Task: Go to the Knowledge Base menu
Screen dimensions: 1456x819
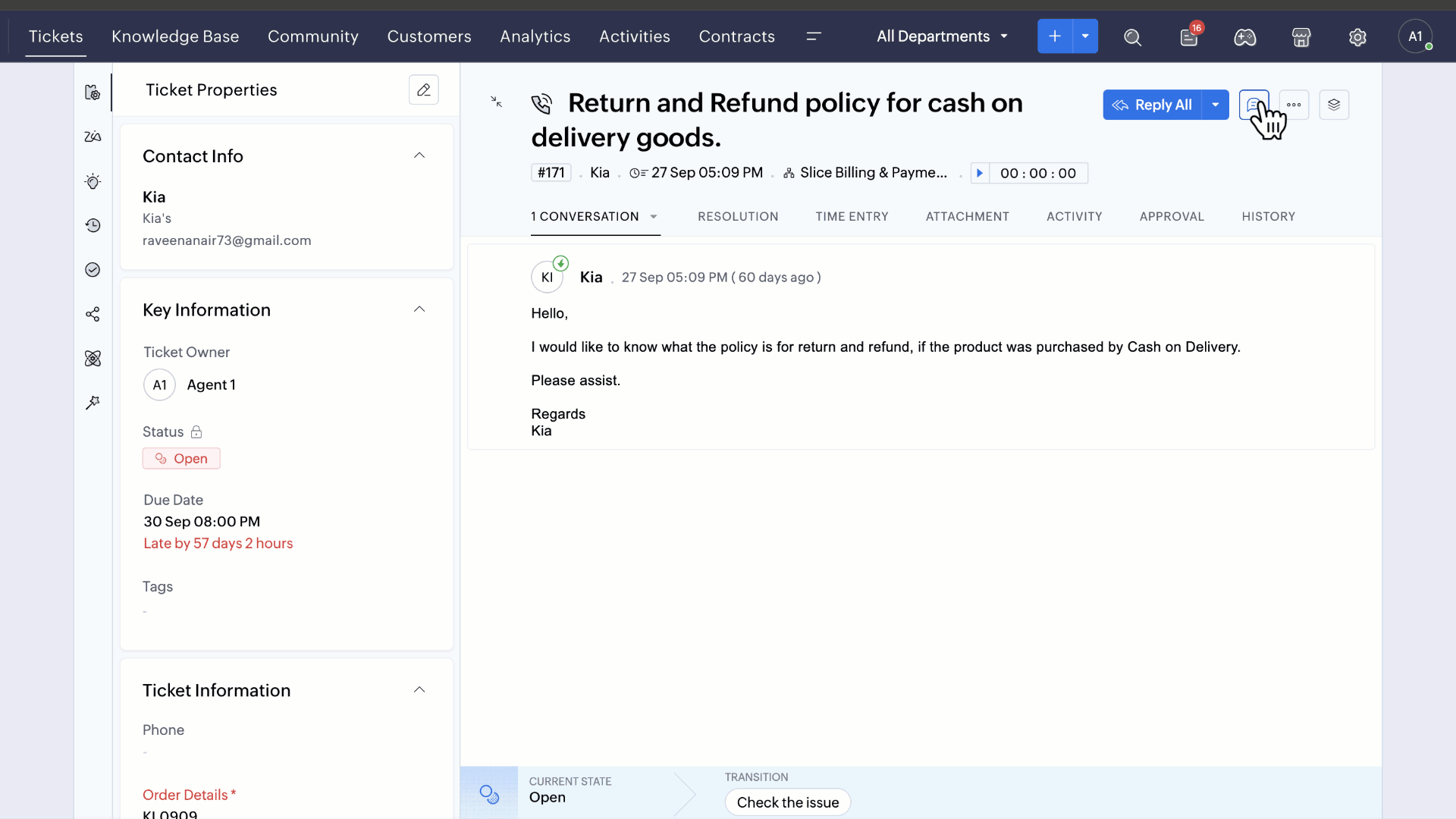Action: tap(175, 36)
